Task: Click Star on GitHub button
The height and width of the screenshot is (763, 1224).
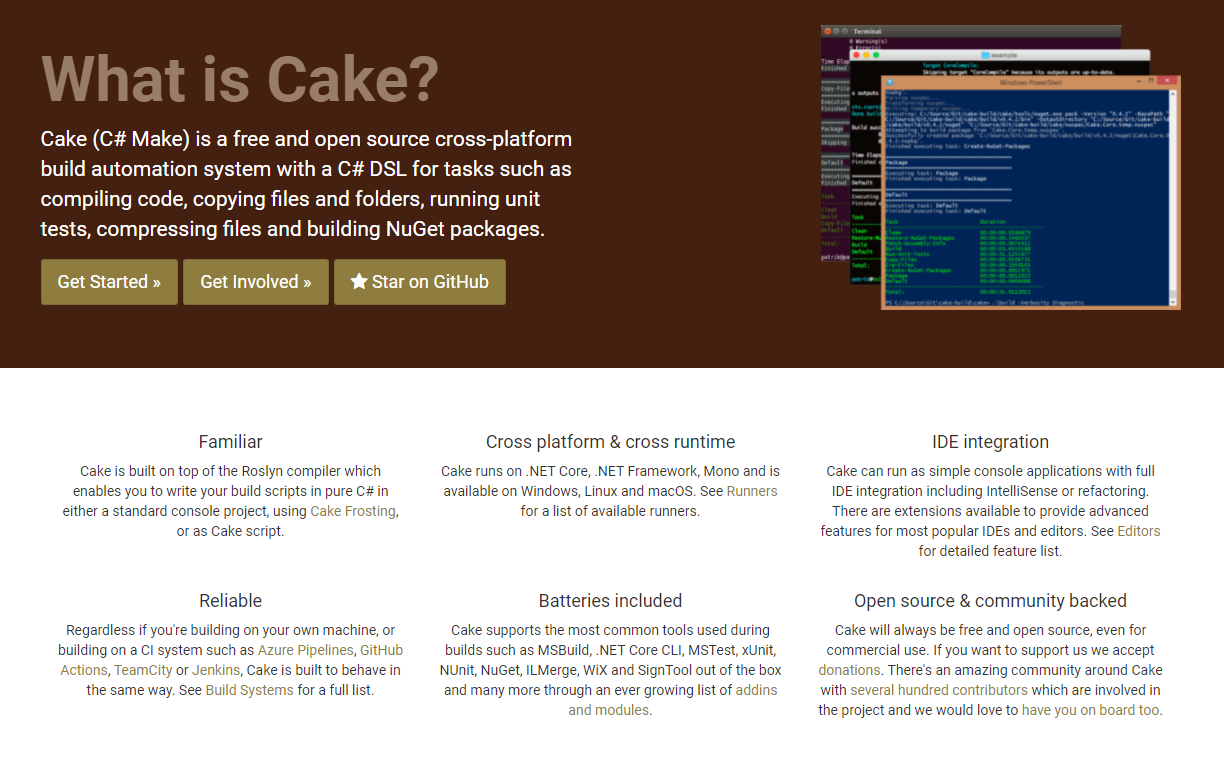Action: (x=420, y=282)
